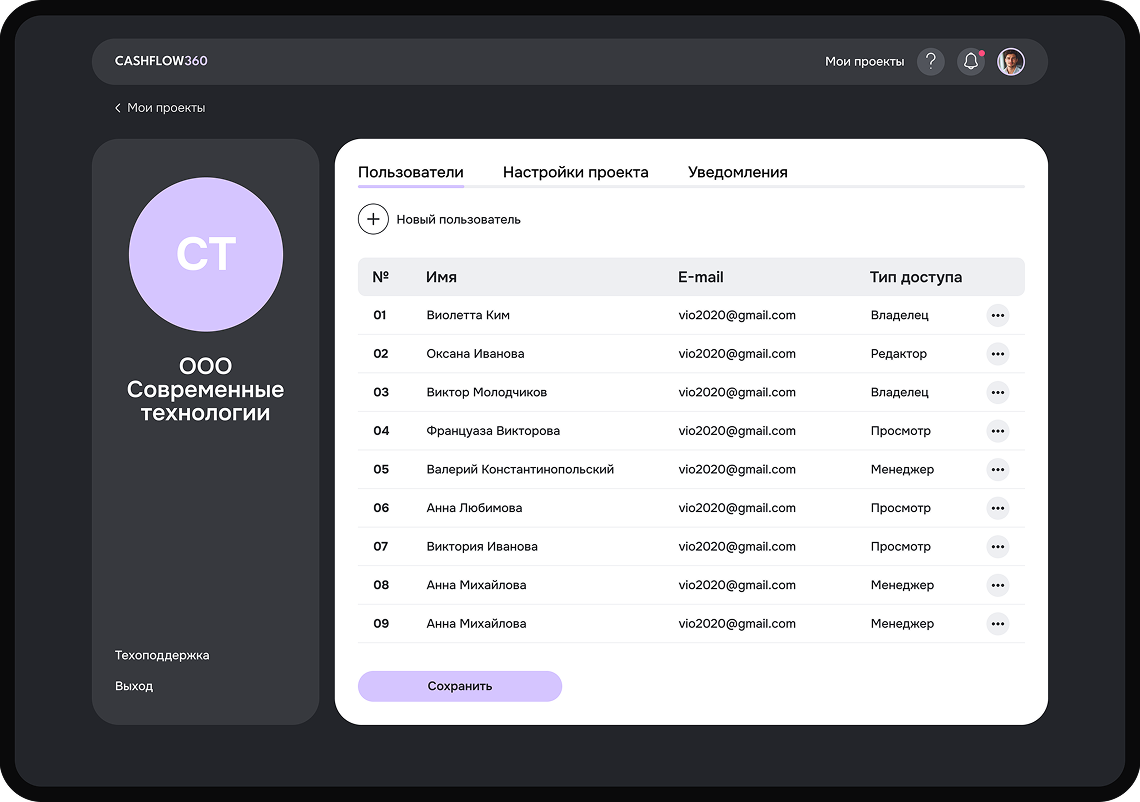Open Техоподдержка link in sidebar
The image size is (1140, 802).
[162, 656]
